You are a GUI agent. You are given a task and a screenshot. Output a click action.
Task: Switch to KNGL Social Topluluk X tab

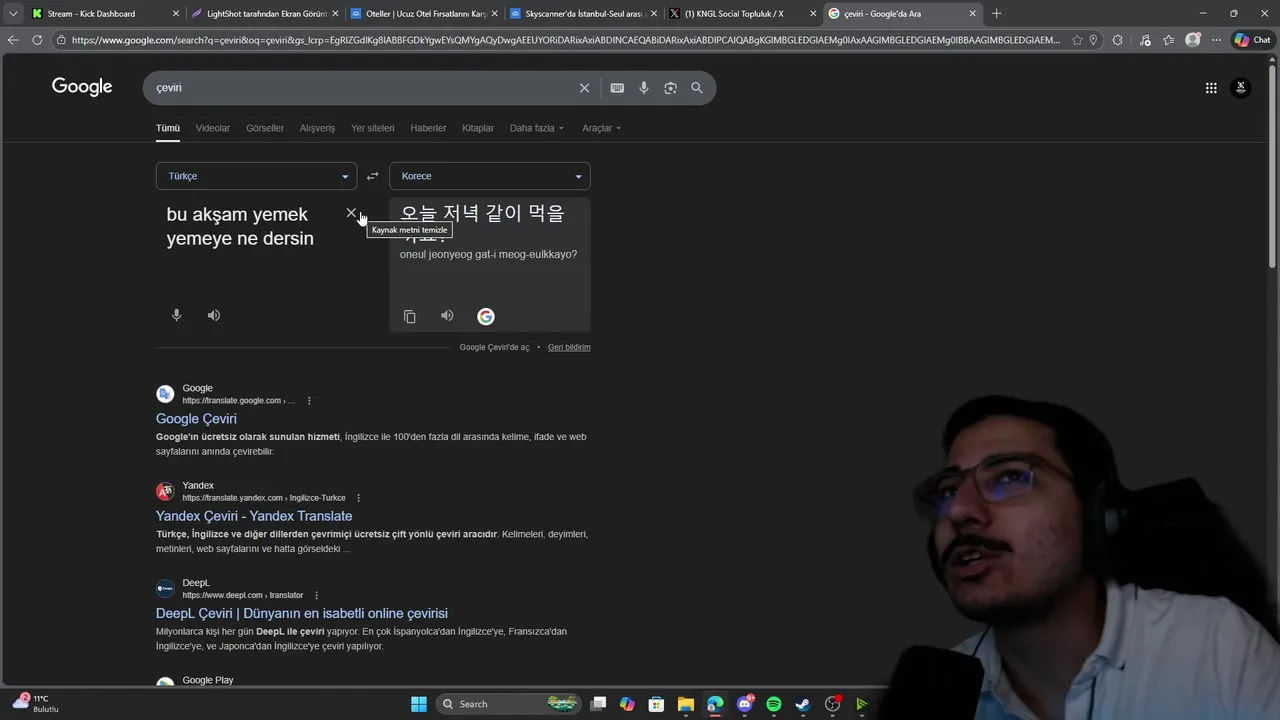[743, 13]
